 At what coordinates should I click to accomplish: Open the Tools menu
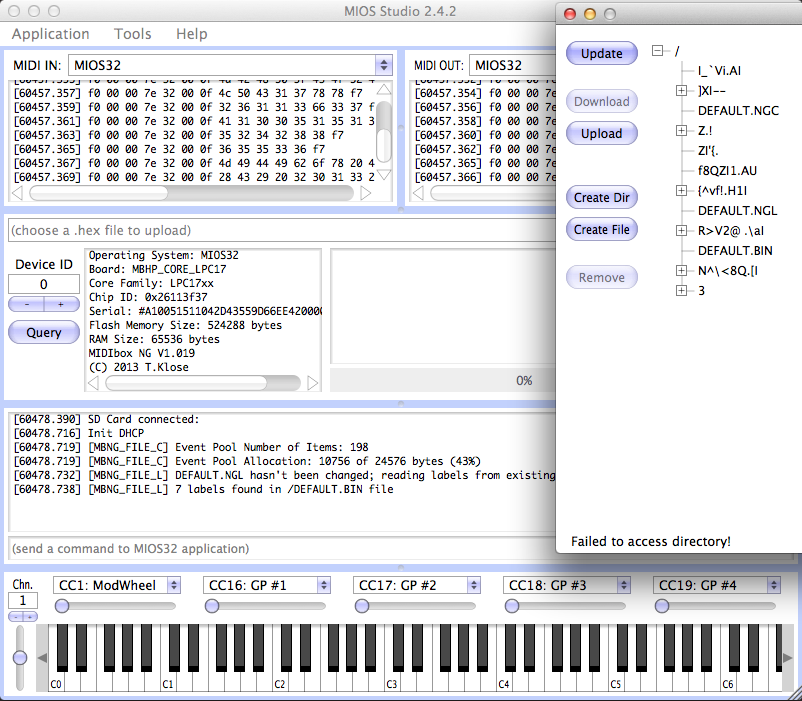[x=132, y=34]
